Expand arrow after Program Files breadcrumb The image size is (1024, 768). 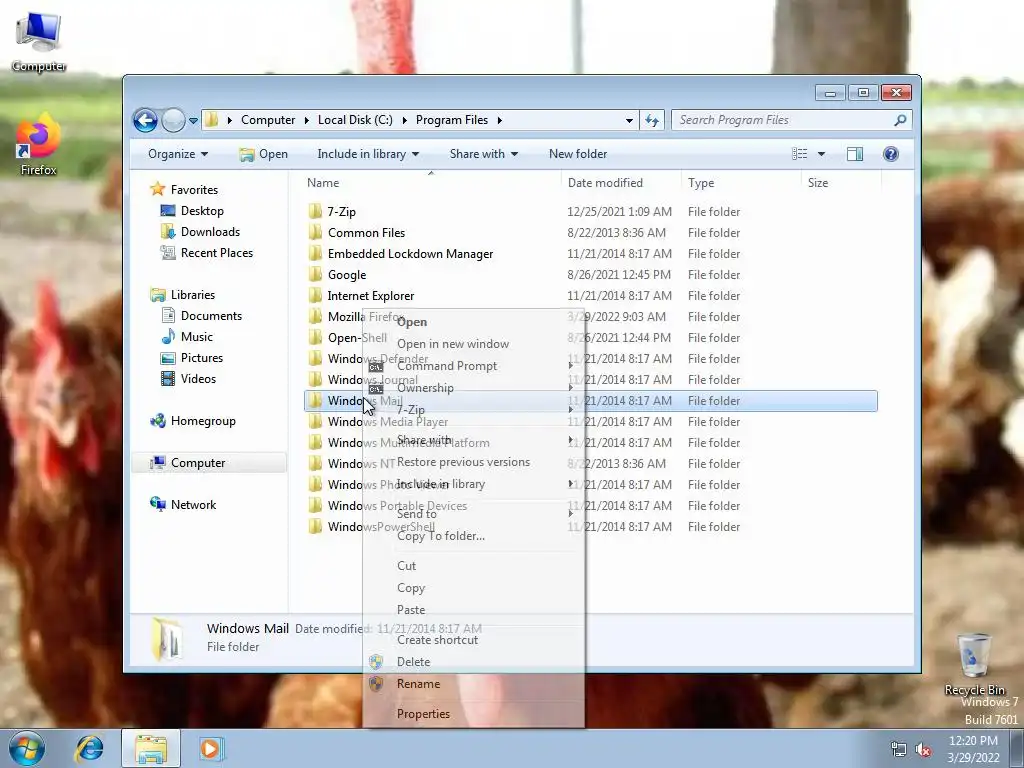tap(500, 120)
